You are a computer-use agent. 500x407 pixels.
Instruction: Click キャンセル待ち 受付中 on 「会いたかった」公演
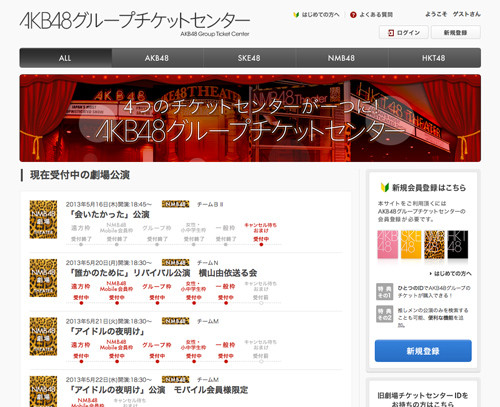tap(261, 233)
